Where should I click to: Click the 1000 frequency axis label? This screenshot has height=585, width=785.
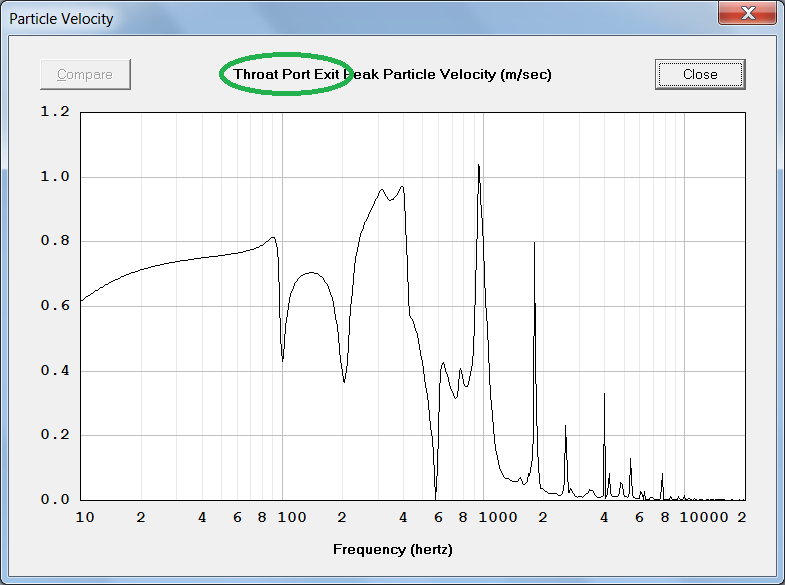(x=498, y=517)
